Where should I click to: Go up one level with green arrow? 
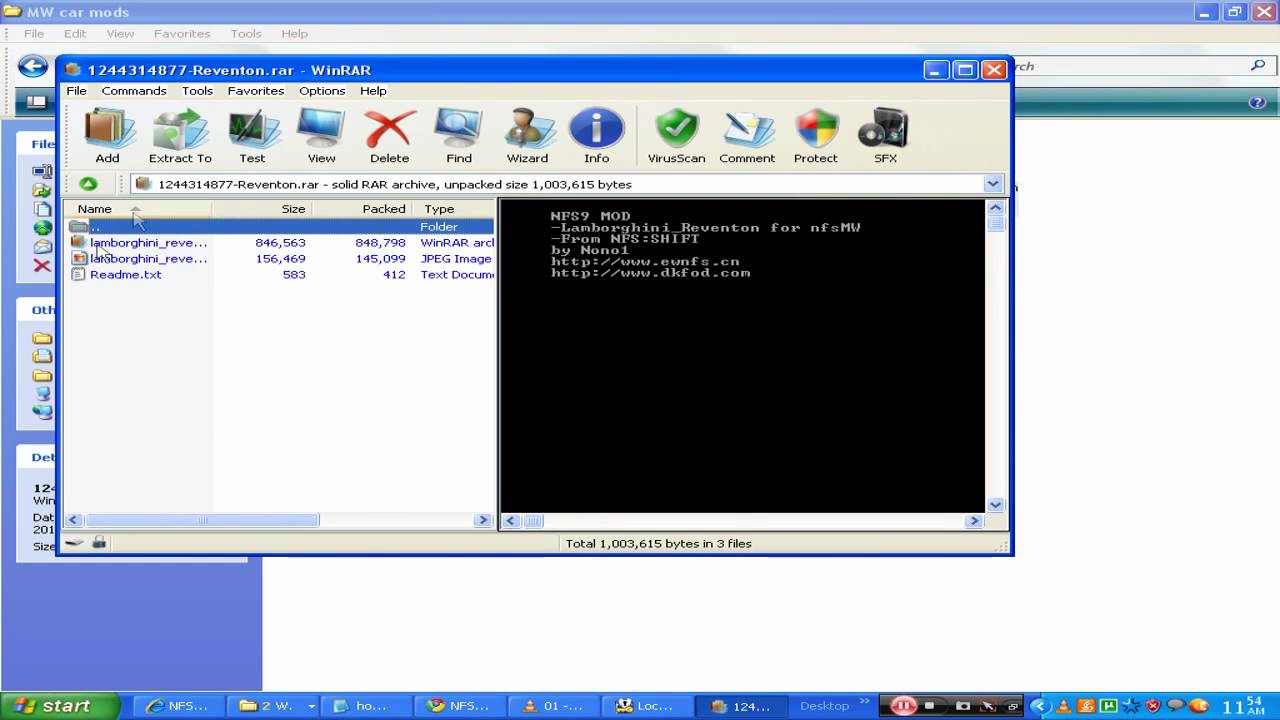click(88, 184)
